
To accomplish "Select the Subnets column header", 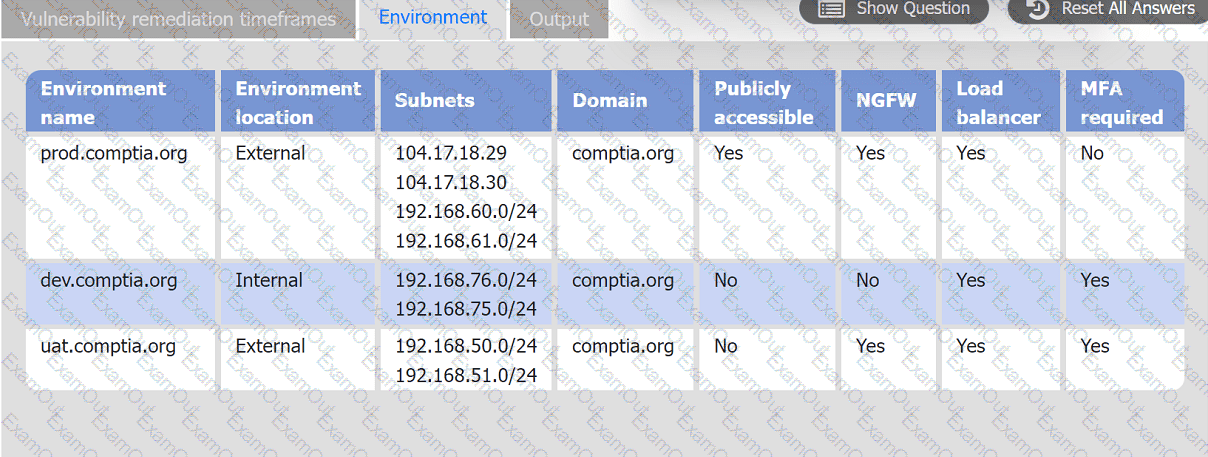I will (435, 100).
